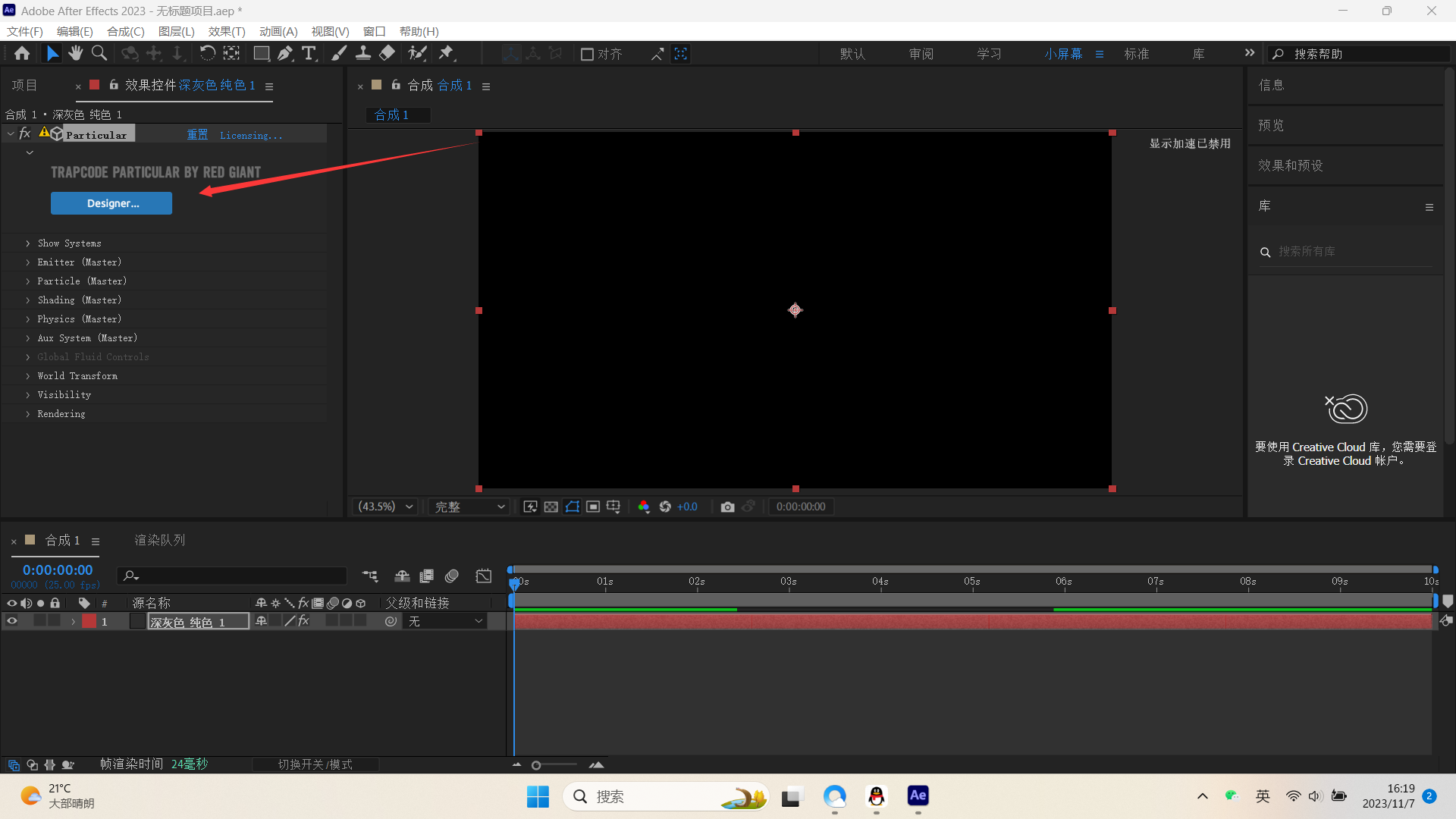Click the timeline zoom slider handle
This screenshot has width=1456, height=819.
tap(536, 765)
